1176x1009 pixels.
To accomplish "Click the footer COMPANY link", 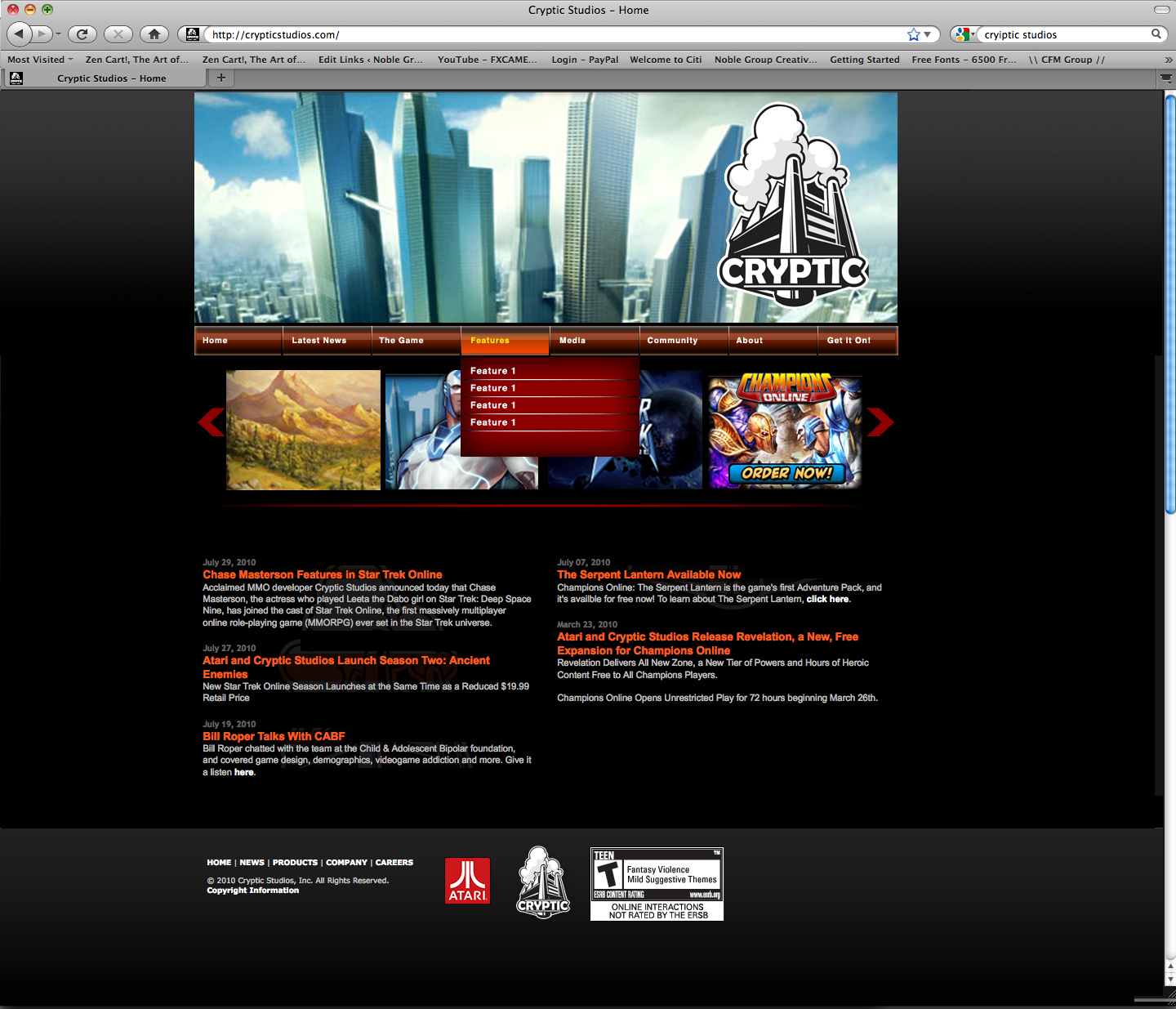I will pos(346,863).
